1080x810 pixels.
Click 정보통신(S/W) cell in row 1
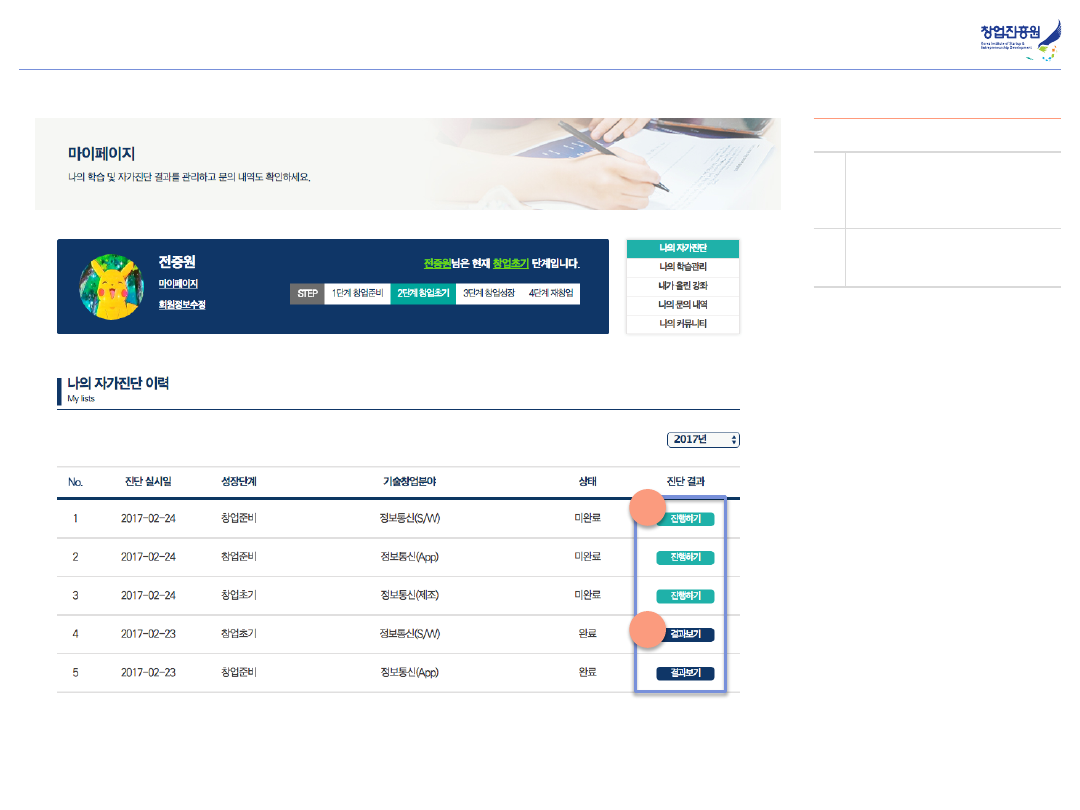[410, 518]
